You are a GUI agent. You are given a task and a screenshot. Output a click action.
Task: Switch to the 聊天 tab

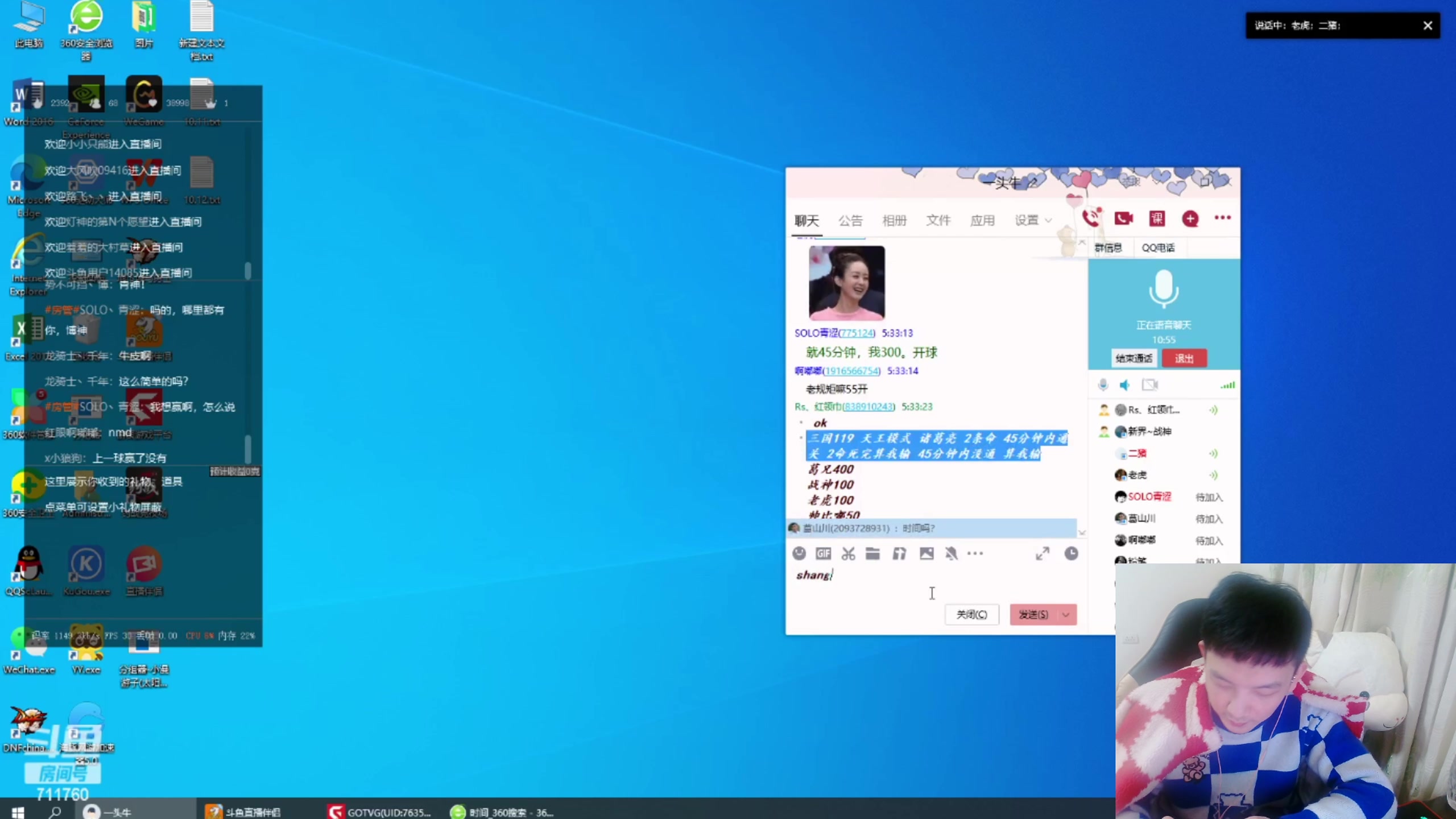click(806, 221)
